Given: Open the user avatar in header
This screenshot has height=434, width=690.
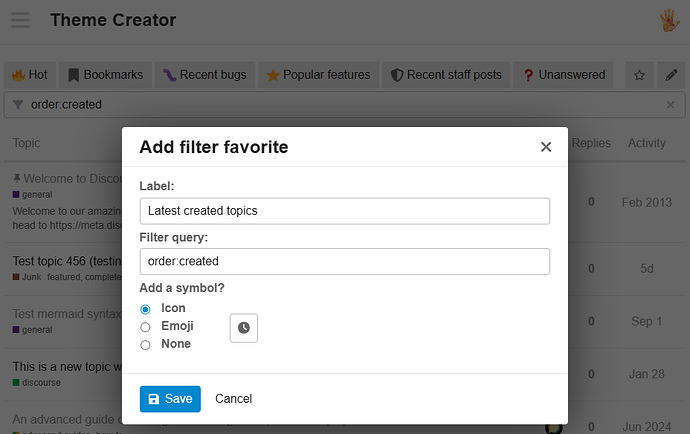Looking at the screenshot, I should click(x=669, y=20).
